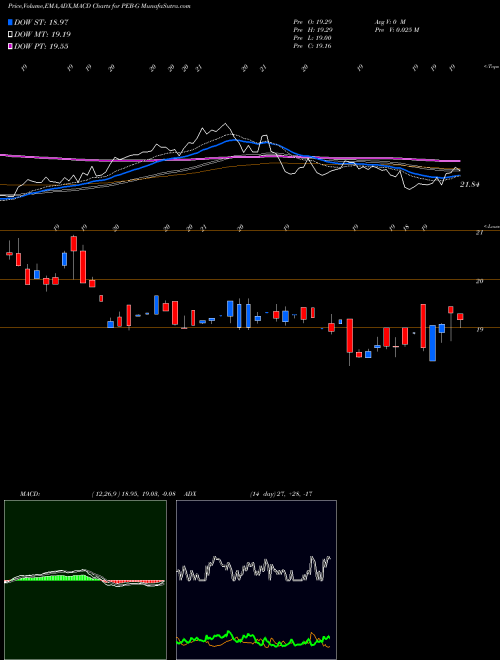Open the dark blue ADX indicator panel
This screenshot has height=660, width=500.
[256, 580]
